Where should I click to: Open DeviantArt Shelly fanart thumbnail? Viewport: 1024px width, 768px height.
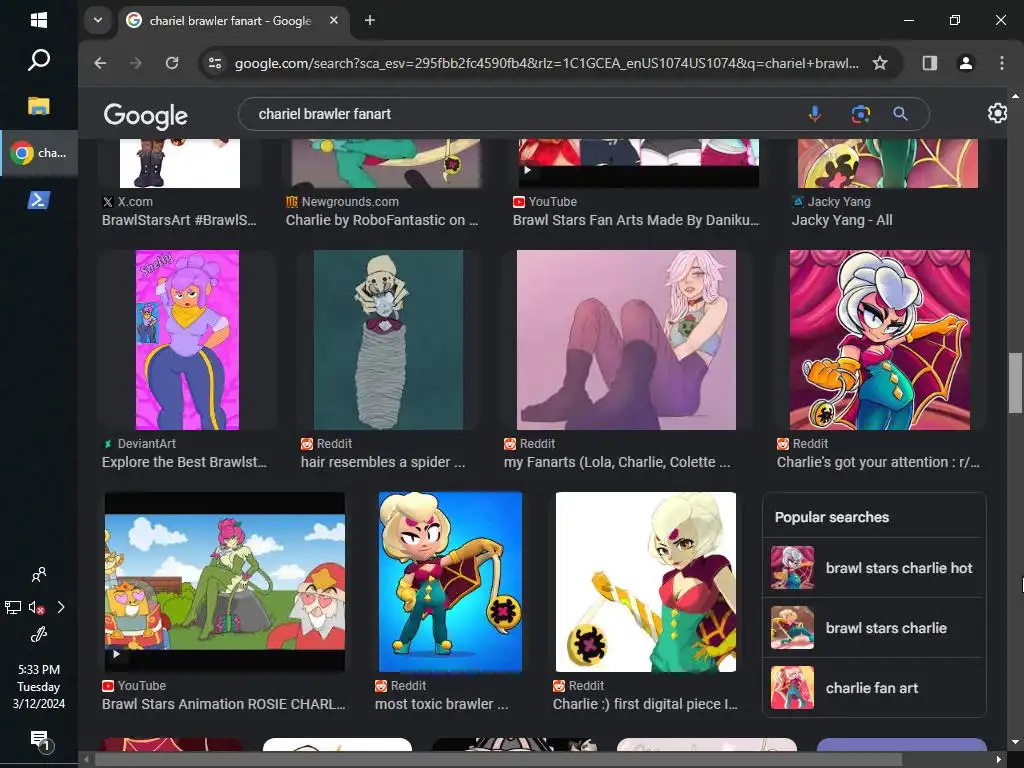click(x=187, y=340)
